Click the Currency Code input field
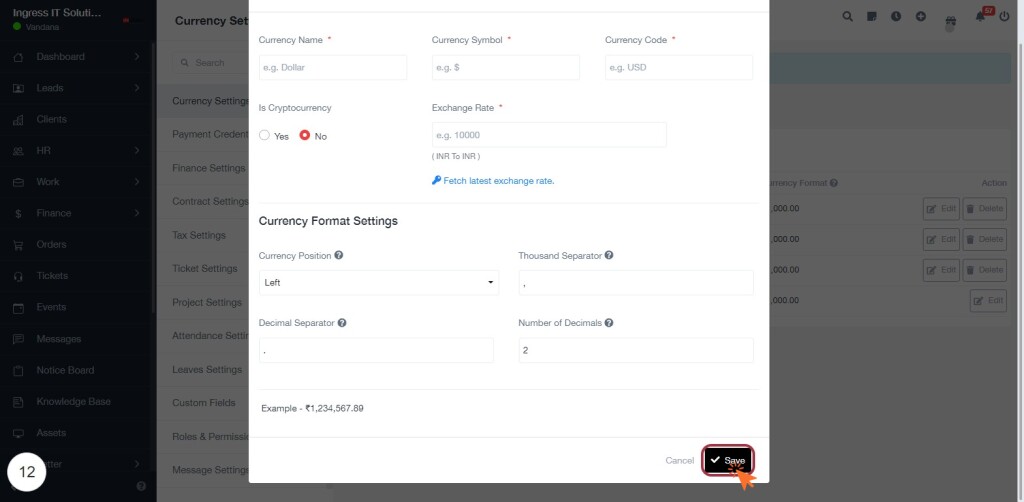Screen dimensions: 1024x502 point(679,67)
